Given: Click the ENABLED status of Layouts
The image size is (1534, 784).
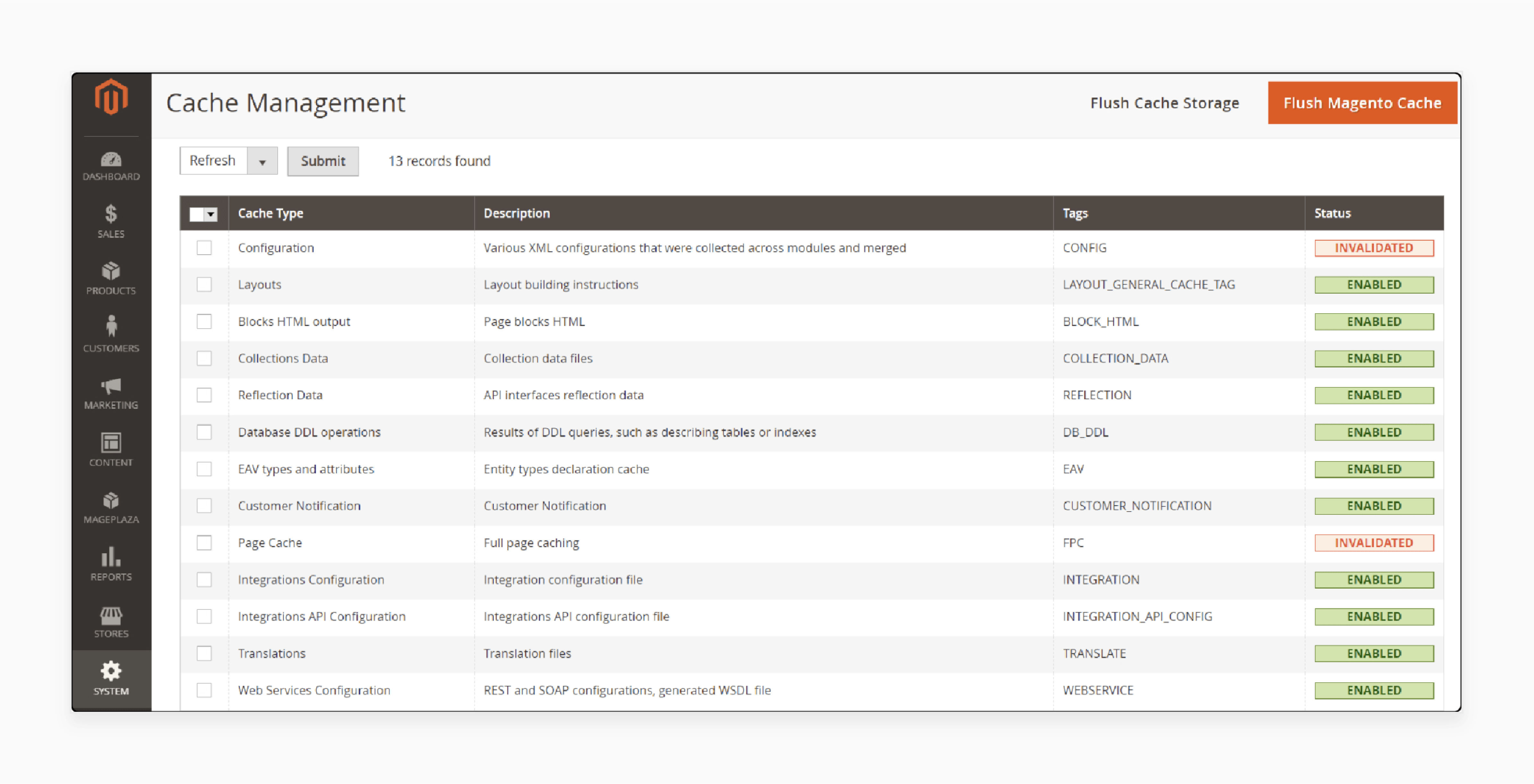Looking at the screenshot, I should (x=1374, y=285).
